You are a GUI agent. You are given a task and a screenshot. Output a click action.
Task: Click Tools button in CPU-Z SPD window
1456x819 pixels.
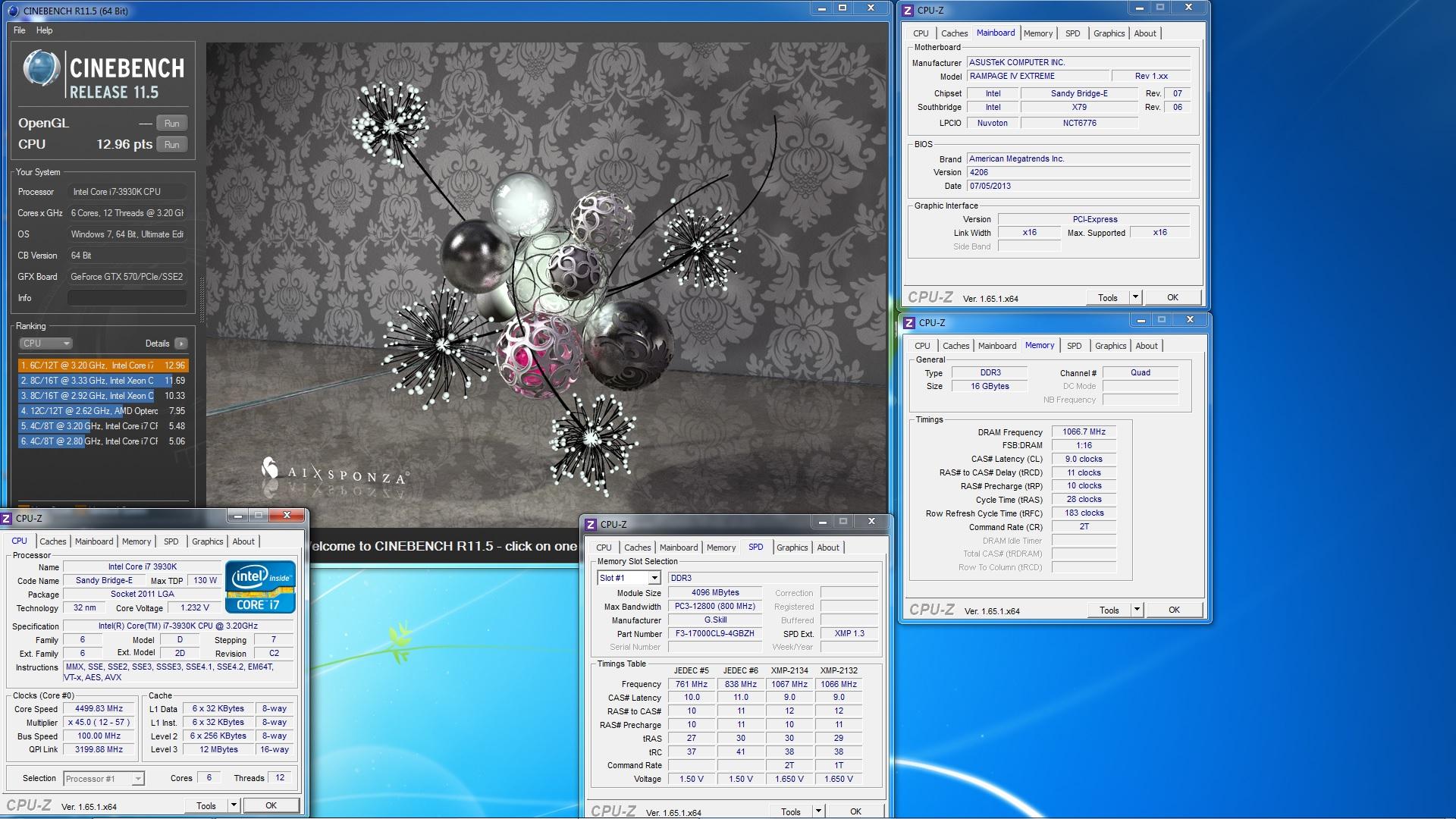[x=791, y=811]
